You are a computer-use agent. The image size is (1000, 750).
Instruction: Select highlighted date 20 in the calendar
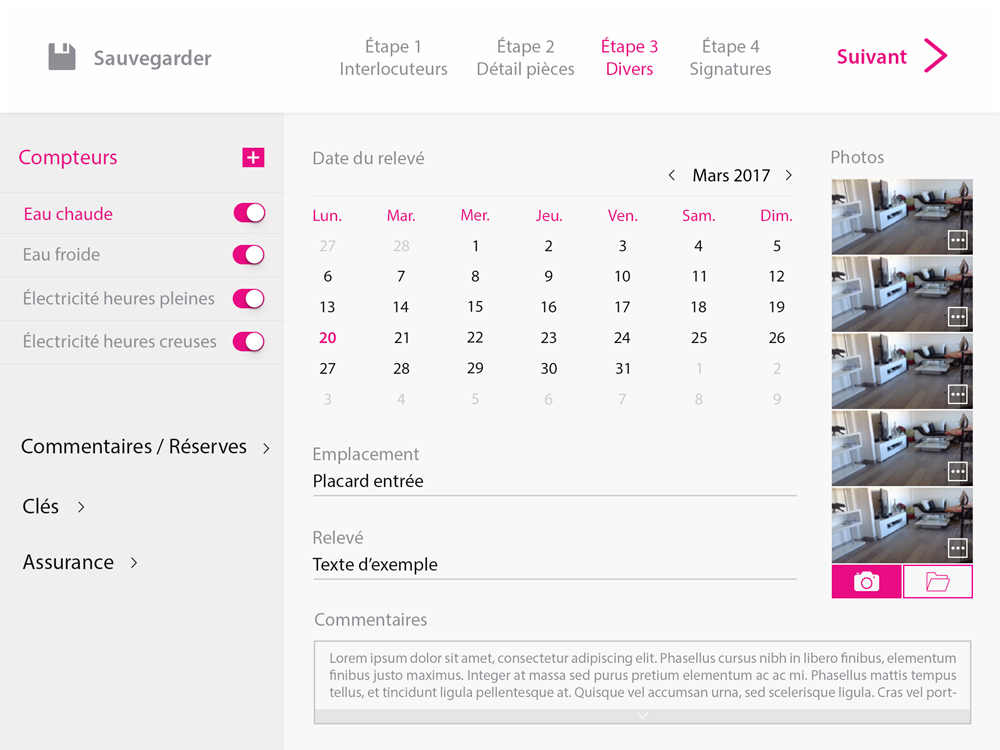click(327, 338)
